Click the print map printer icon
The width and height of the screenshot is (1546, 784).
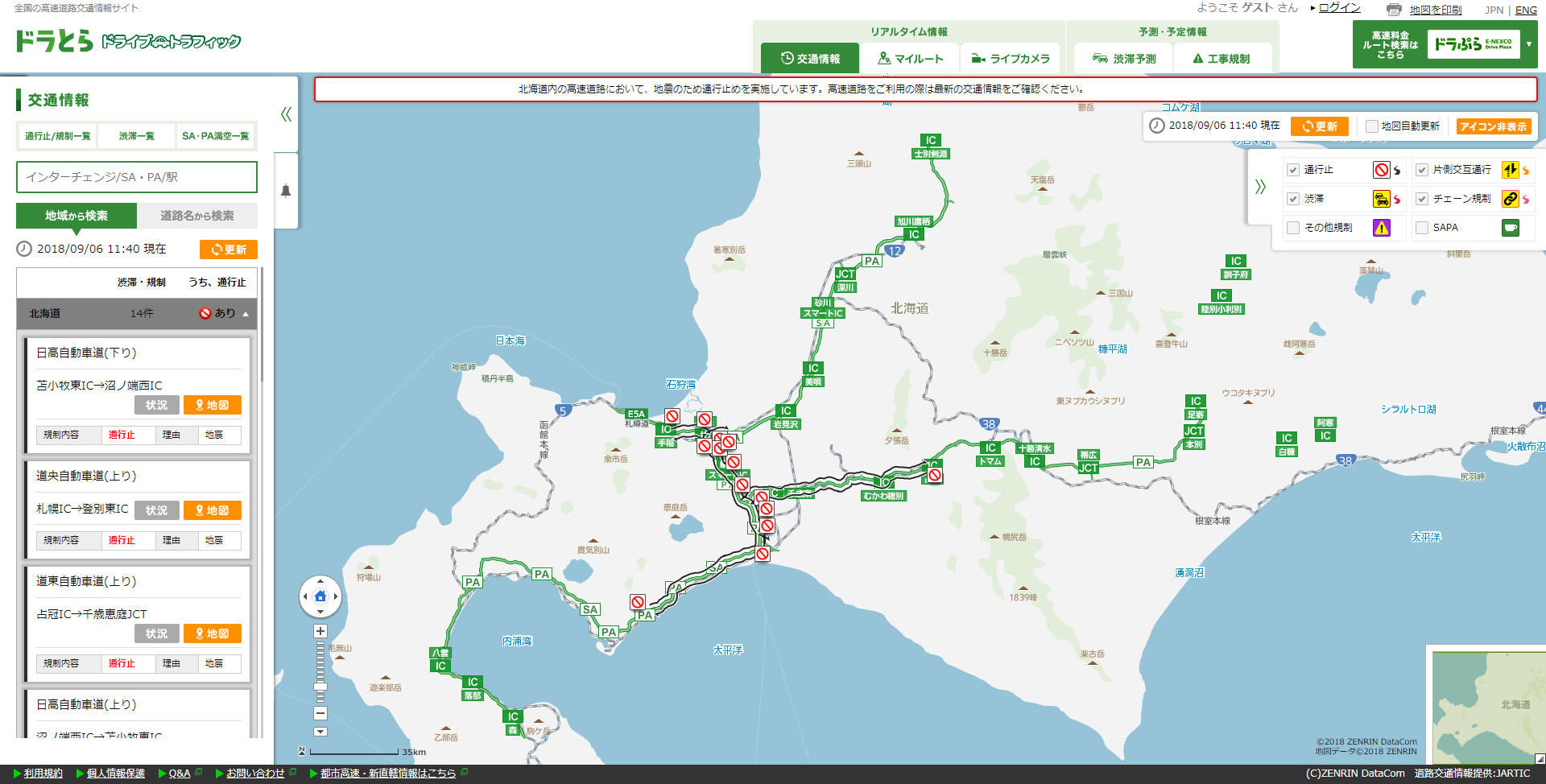point(1394,10)
